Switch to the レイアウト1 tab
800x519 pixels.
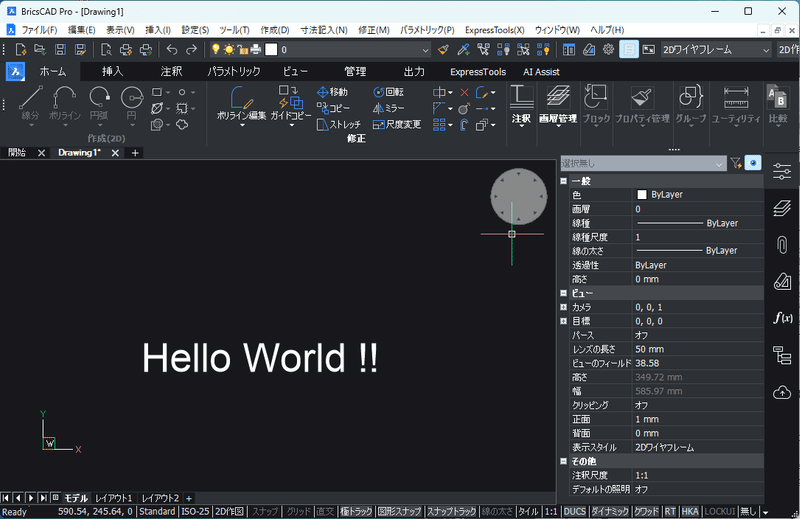pos(114,498)
